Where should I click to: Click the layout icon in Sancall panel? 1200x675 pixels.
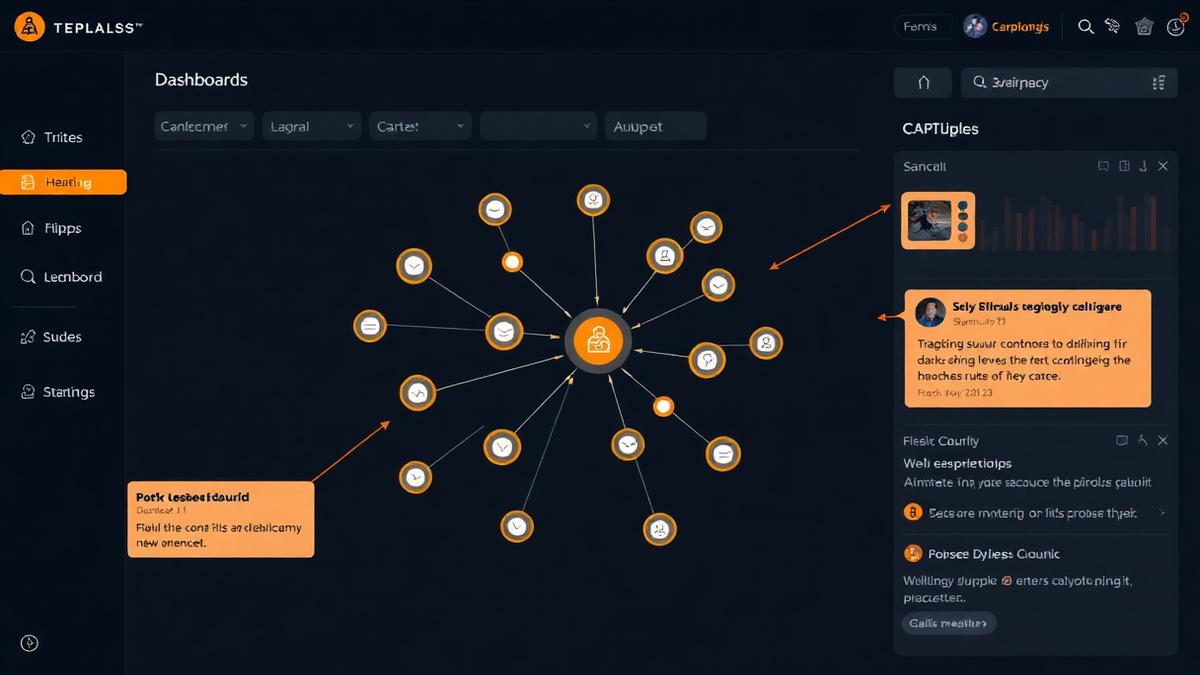point(1124,166)
